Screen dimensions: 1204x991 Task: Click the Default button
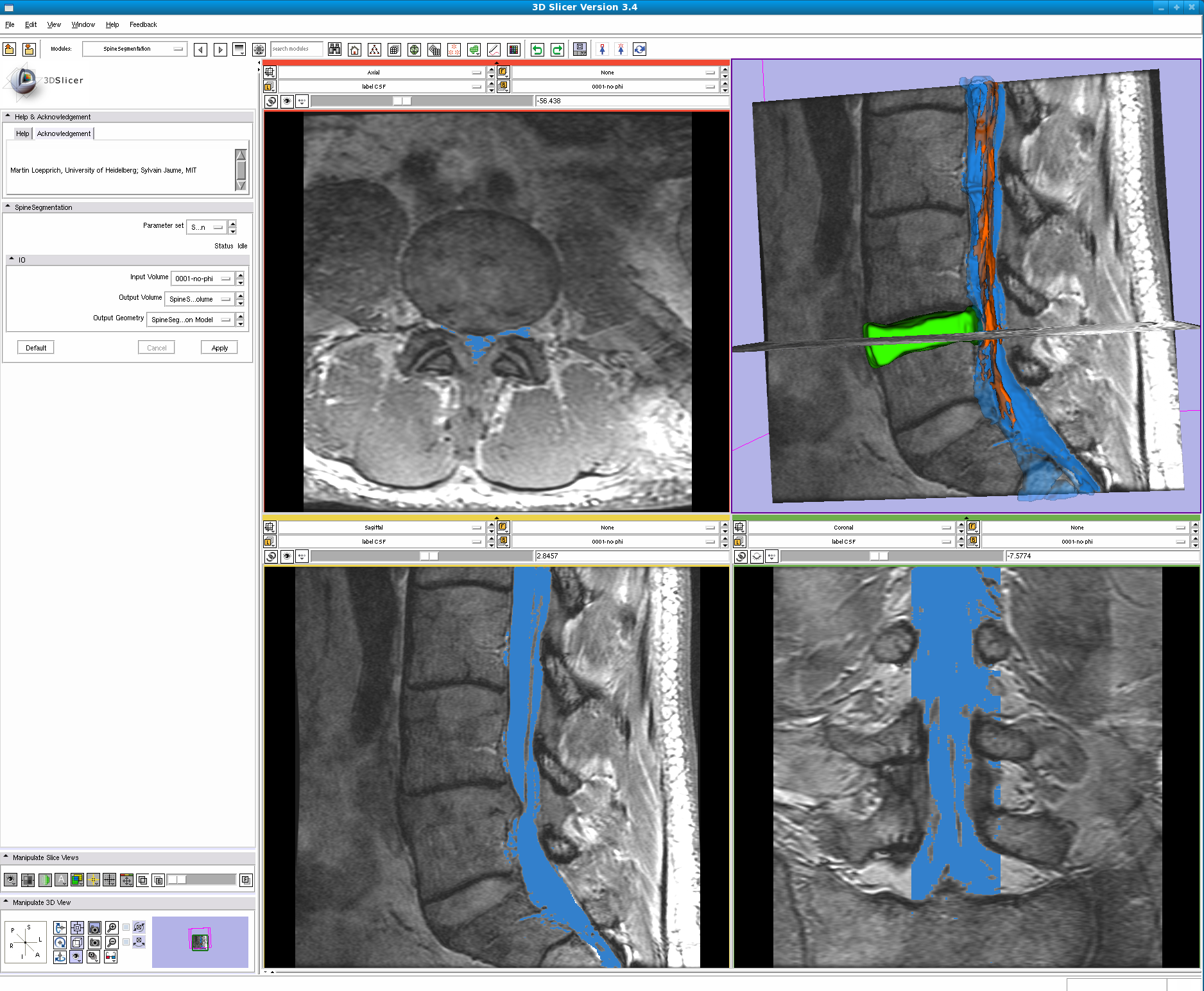tap(36, 348)
